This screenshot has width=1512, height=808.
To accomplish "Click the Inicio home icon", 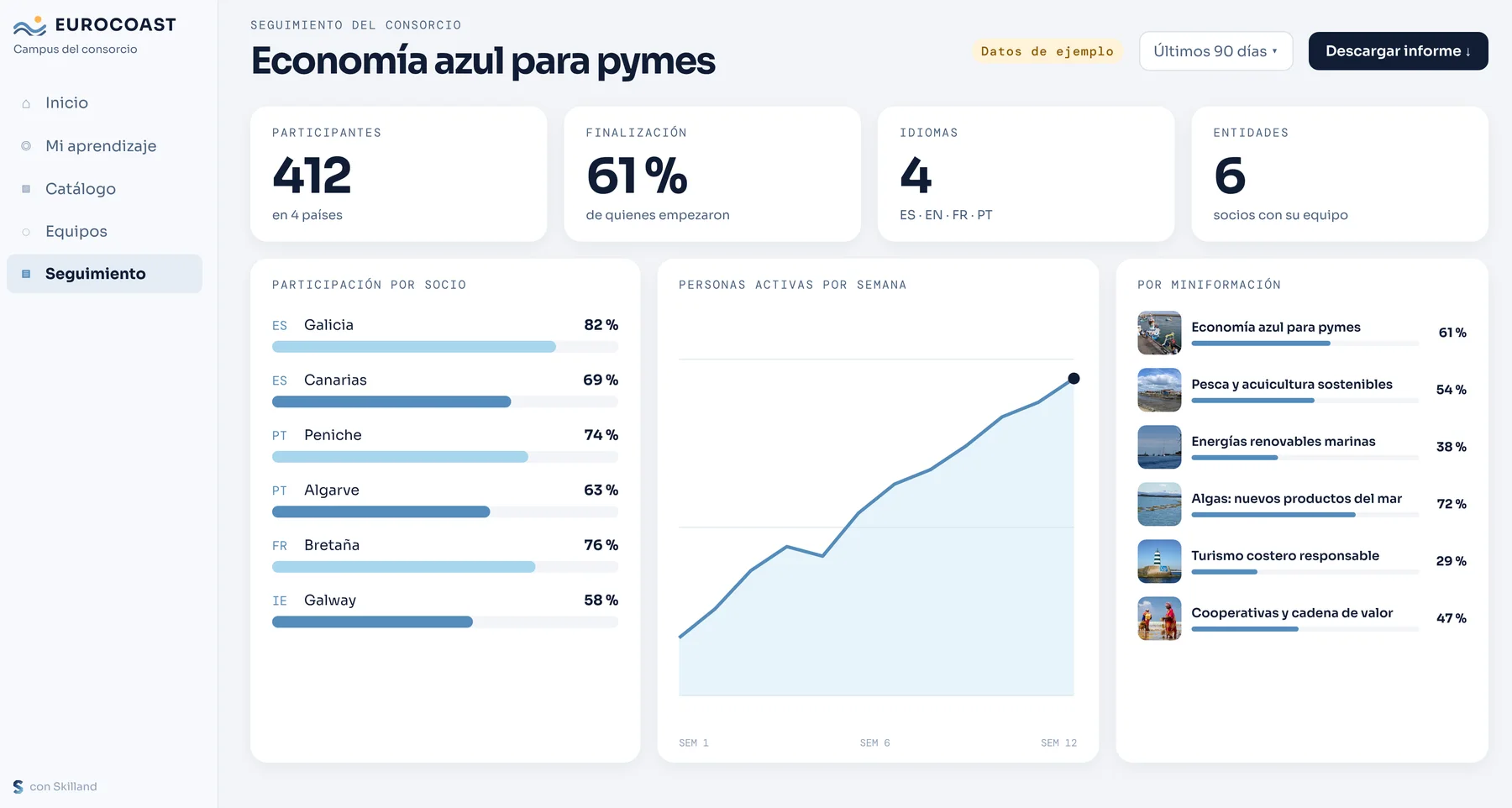I will (x=26, y=103).
